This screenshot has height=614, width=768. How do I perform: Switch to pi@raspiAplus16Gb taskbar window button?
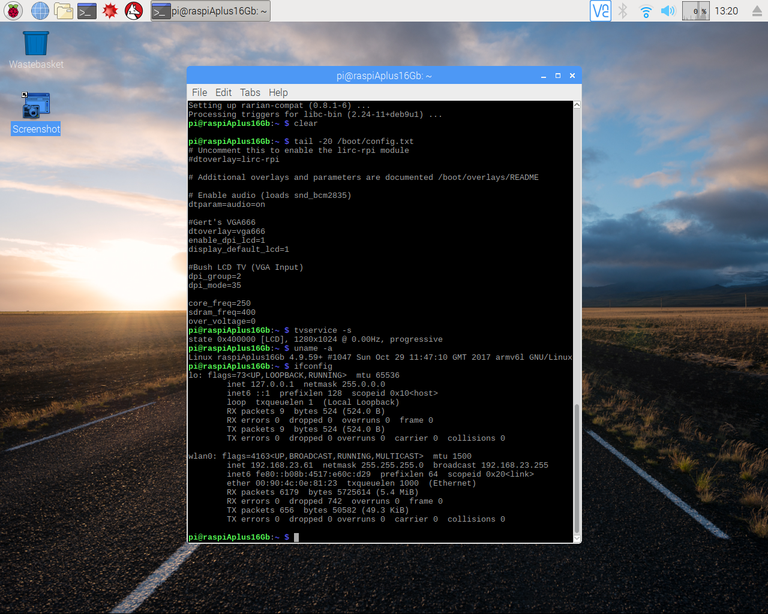(210, 11)
